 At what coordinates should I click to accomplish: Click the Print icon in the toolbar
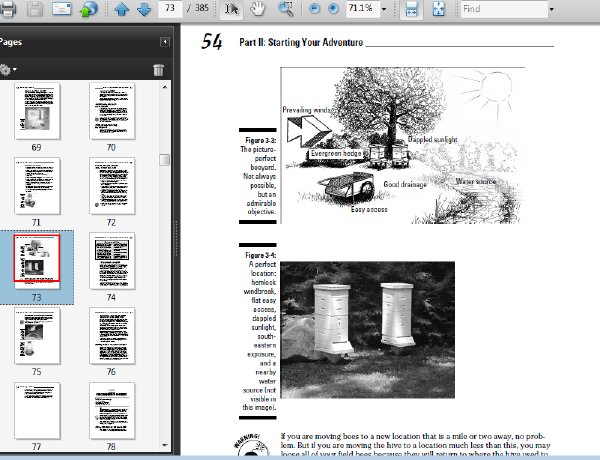[x=8, y=8]
